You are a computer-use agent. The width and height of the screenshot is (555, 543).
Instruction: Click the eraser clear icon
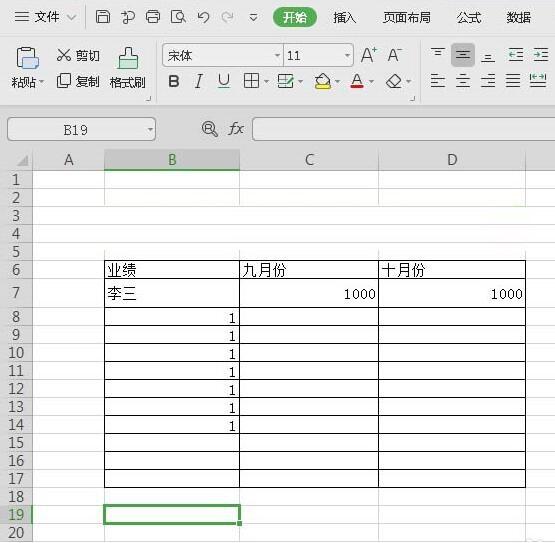pyautogui.click(x=394, y=81)
